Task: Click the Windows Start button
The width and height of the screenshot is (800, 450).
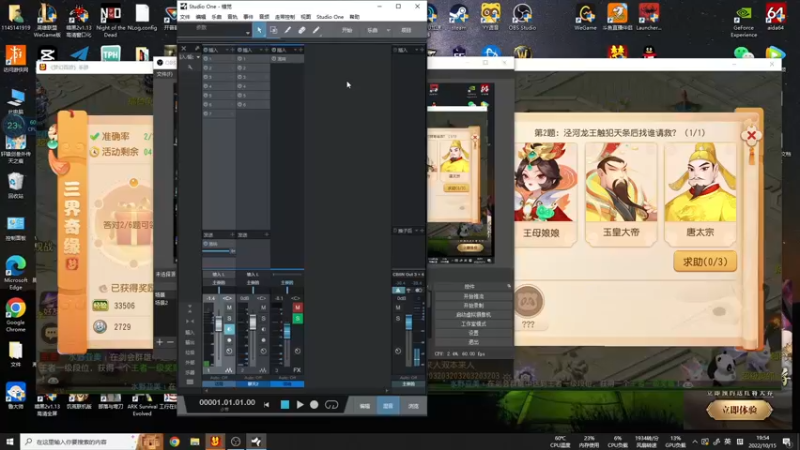Action: (x=10, y=441)
